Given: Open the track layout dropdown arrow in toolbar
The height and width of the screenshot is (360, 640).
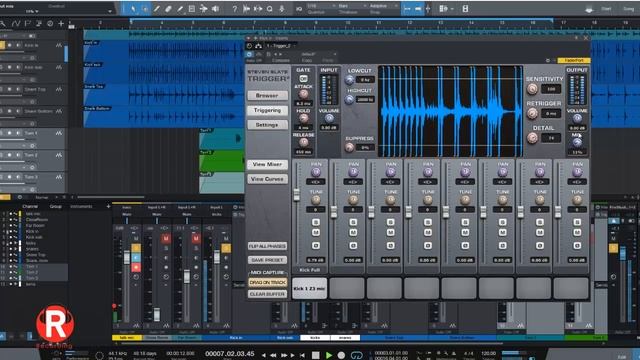Looking at the screenshot, I should 452,9.
